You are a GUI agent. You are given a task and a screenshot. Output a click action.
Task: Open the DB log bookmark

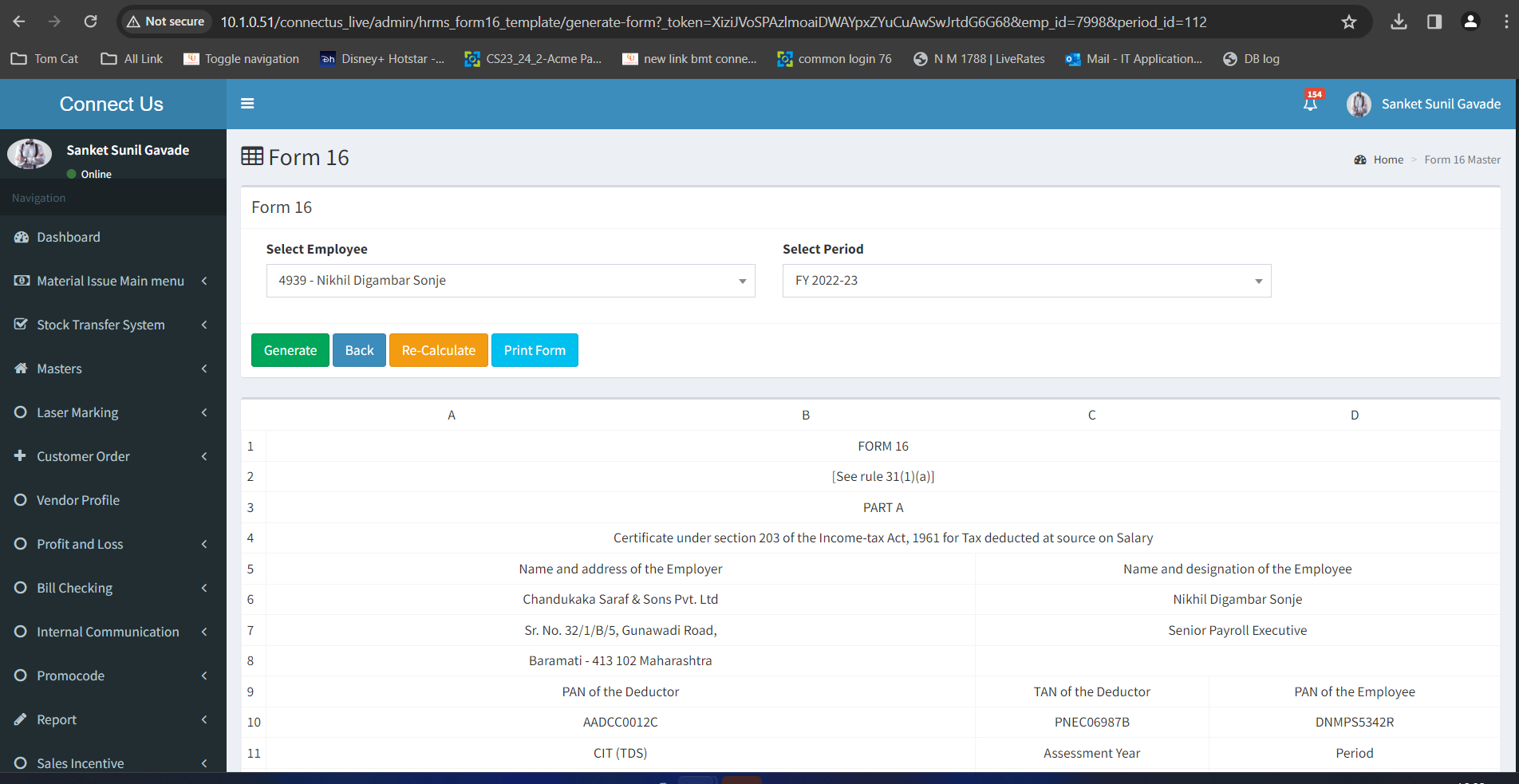click(x=1252, y=58)
